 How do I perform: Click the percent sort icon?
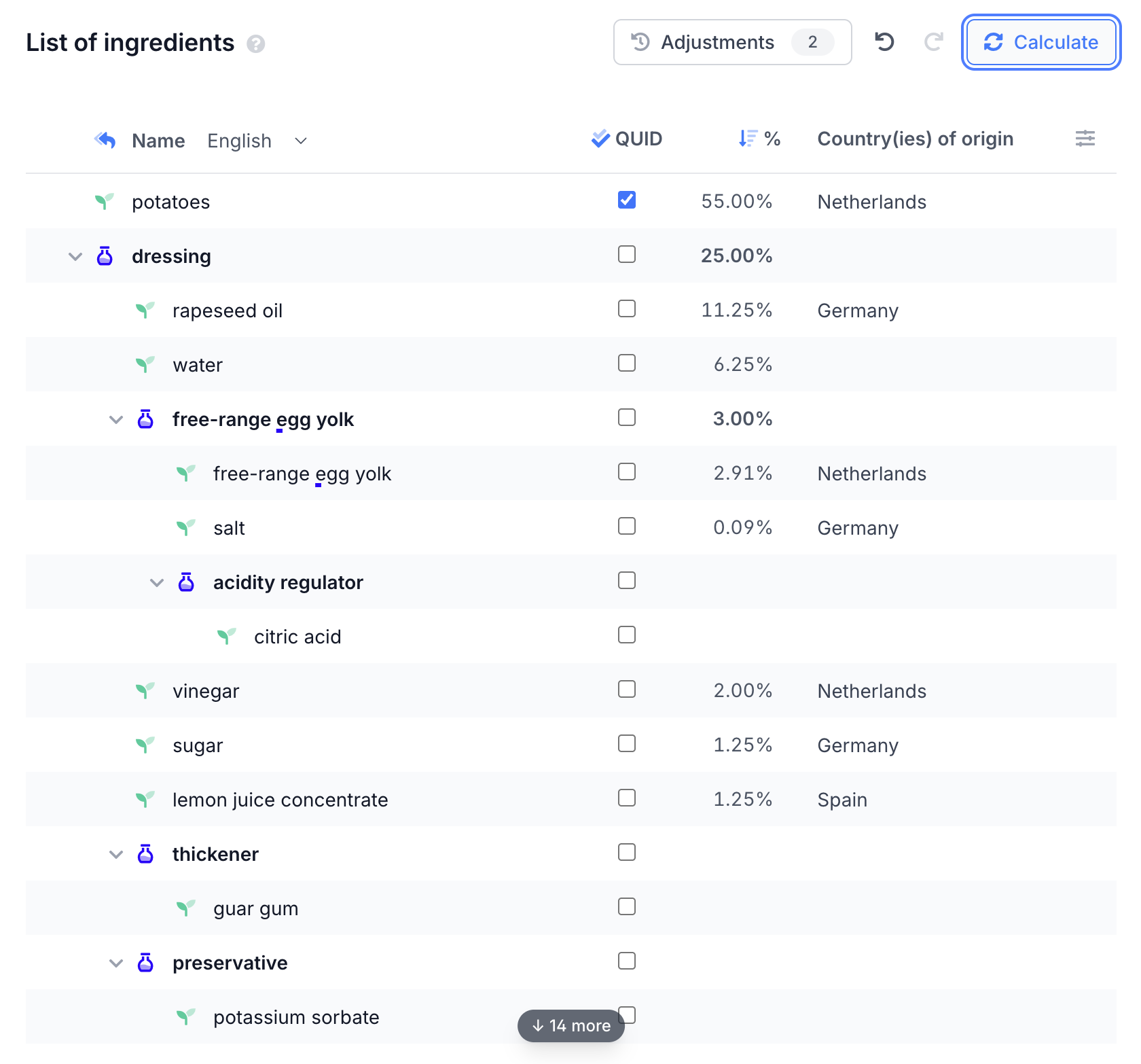[748, 139]
